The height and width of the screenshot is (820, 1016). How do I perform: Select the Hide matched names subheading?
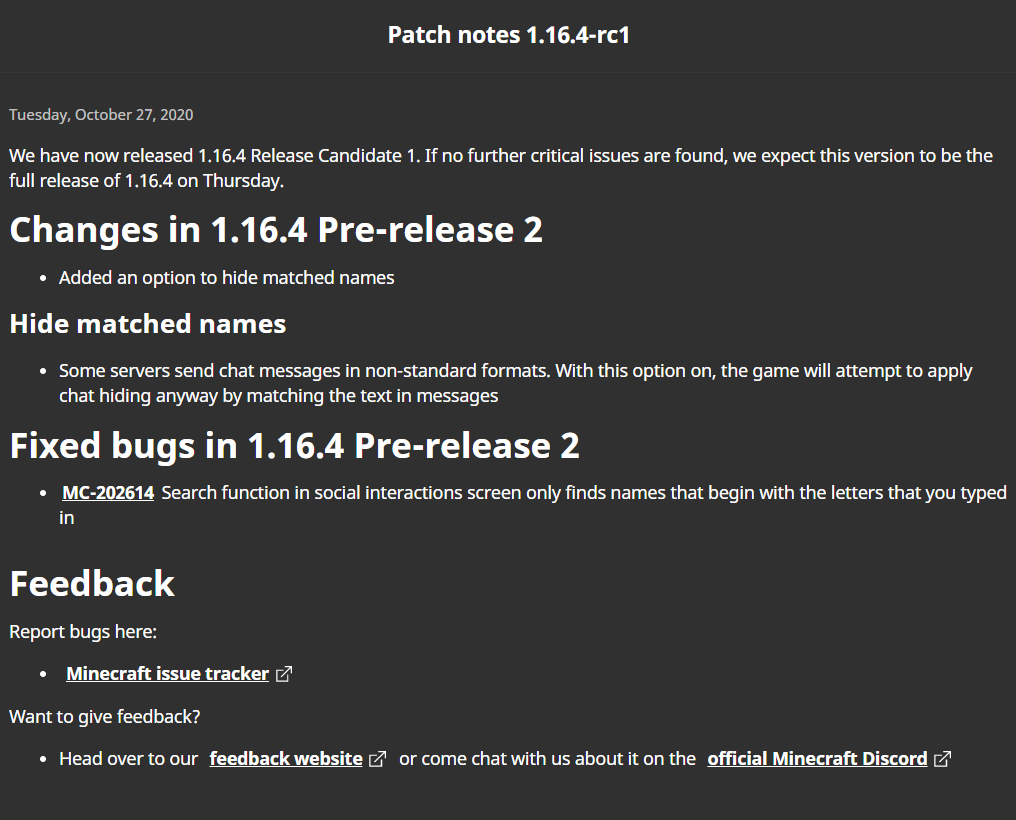pyautogui.click(x=148, y=324)
